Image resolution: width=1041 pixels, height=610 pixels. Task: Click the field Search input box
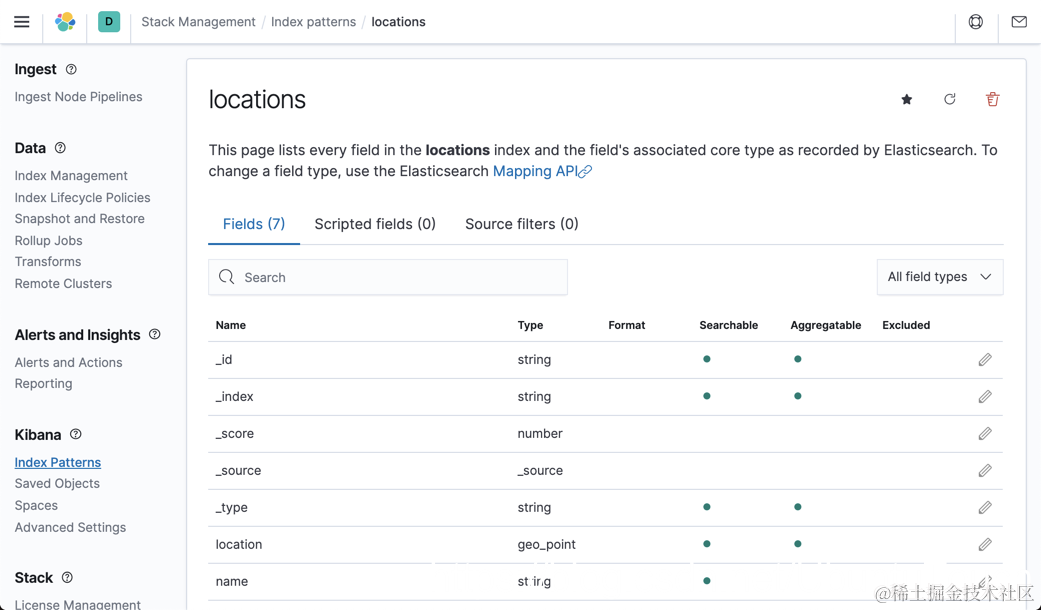tap(388, 277)
